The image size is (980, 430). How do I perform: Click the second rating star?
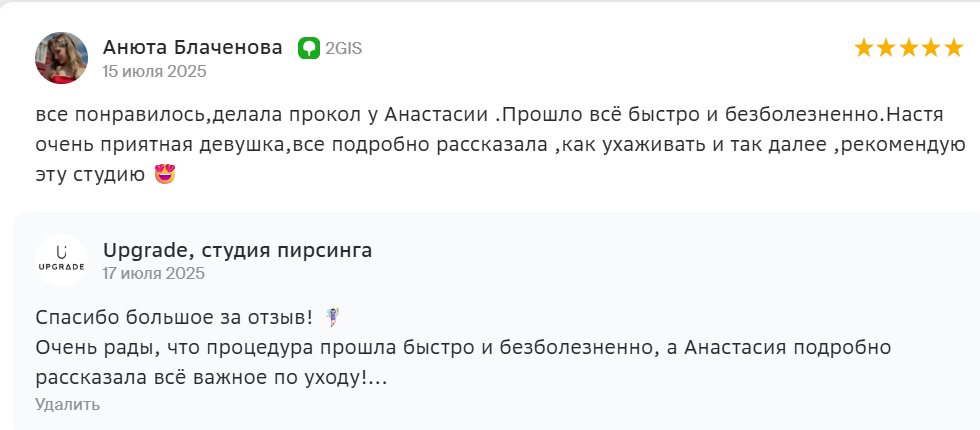click(887, 48)
